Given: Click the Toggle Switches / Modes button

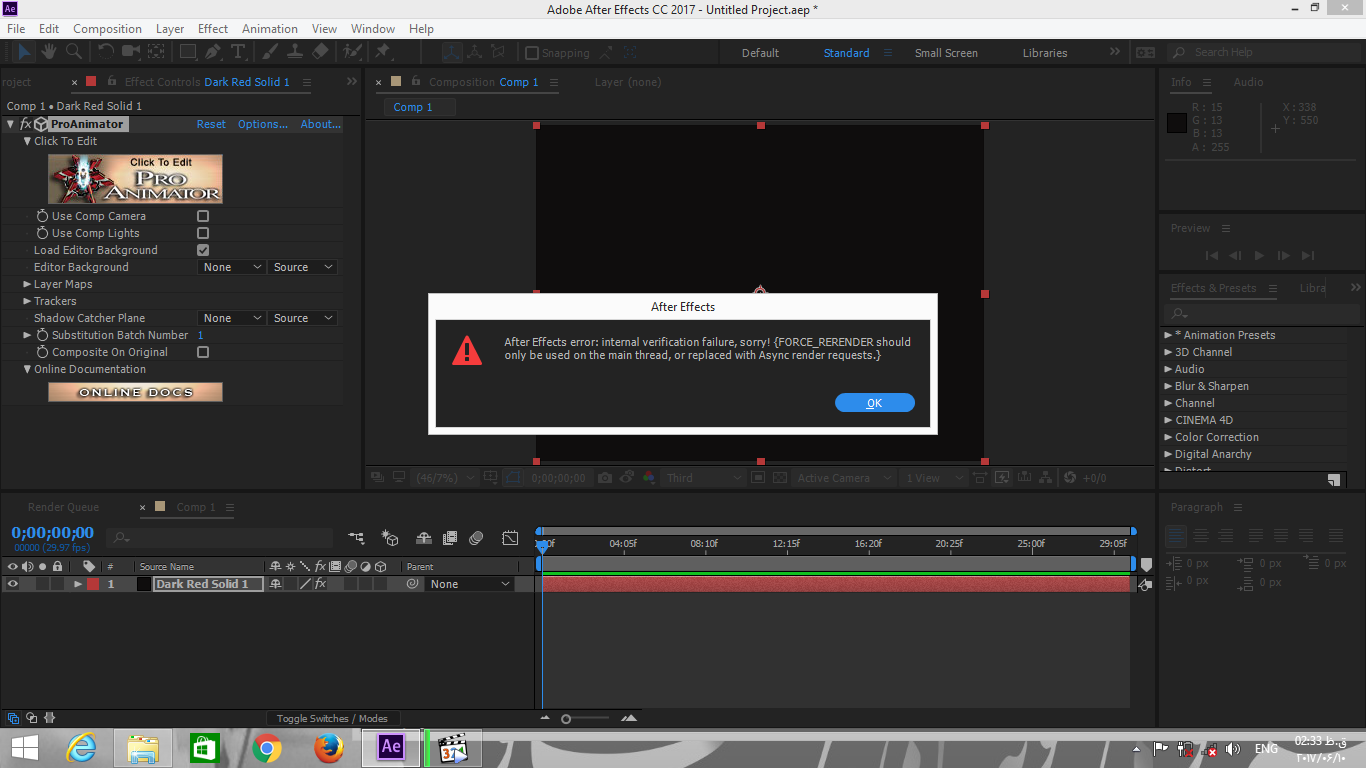Looking at the screenshot, I should coord(332,718).
